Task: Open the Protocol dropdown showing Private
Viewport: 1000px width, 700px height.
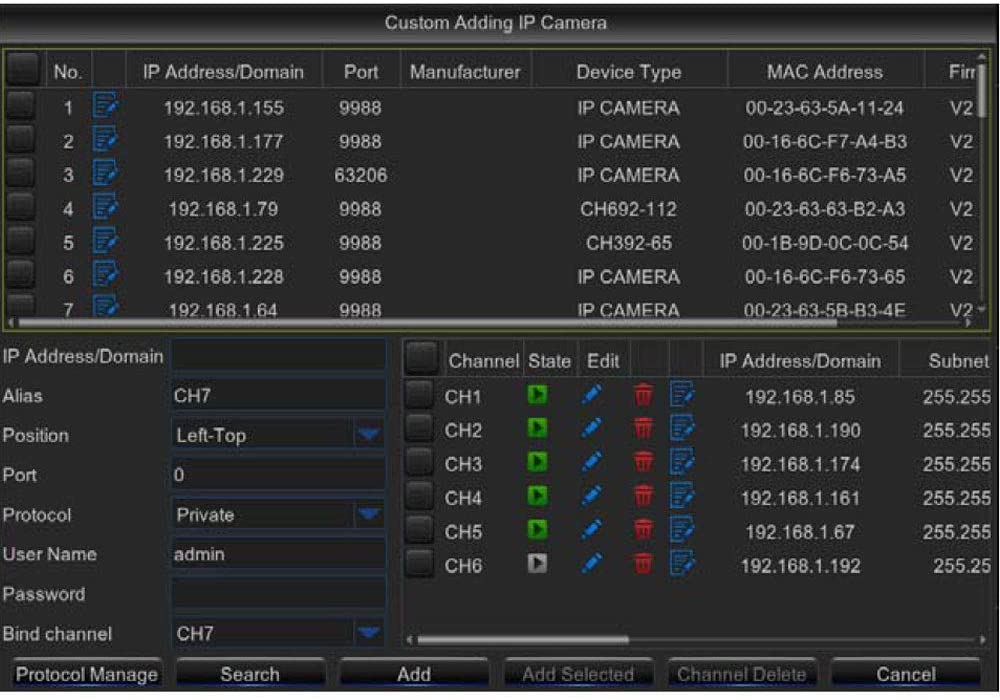Action: (x=278, y=515)
